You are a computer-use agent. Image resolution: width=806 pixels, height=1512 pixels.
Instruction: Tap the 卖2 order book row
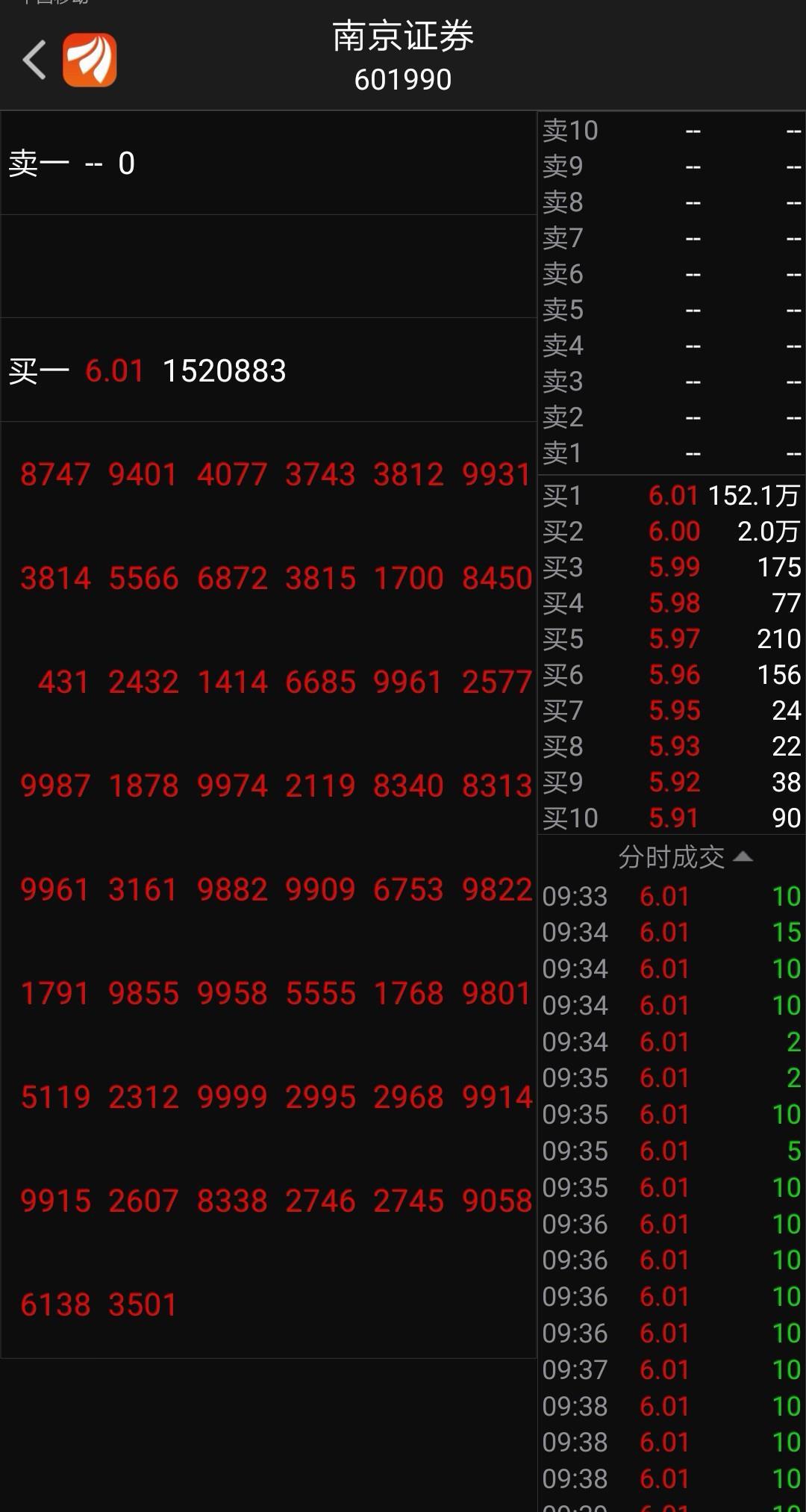(x=672, y=417)
